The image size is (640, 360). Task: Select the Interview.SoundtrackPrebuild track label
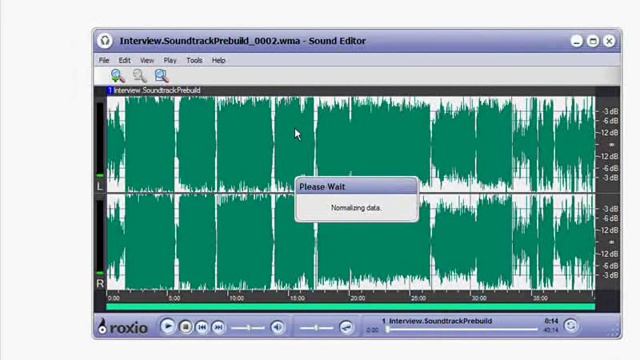tap(157, 90)
